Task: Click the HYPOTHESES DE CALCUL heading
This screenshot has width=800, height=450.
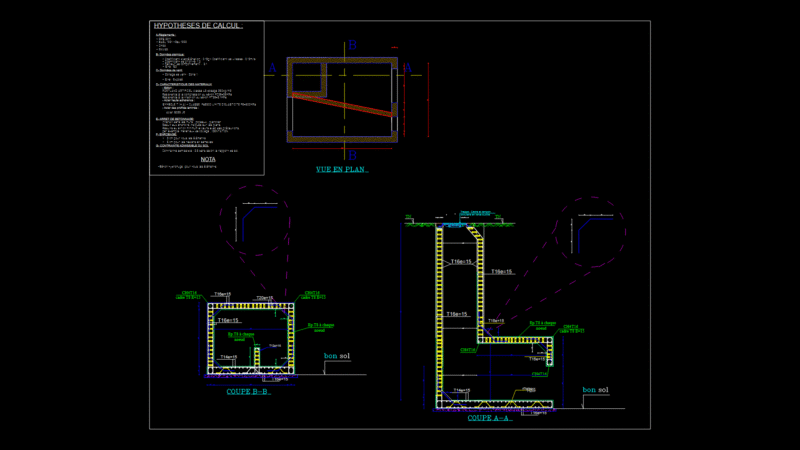Action: 198,26
